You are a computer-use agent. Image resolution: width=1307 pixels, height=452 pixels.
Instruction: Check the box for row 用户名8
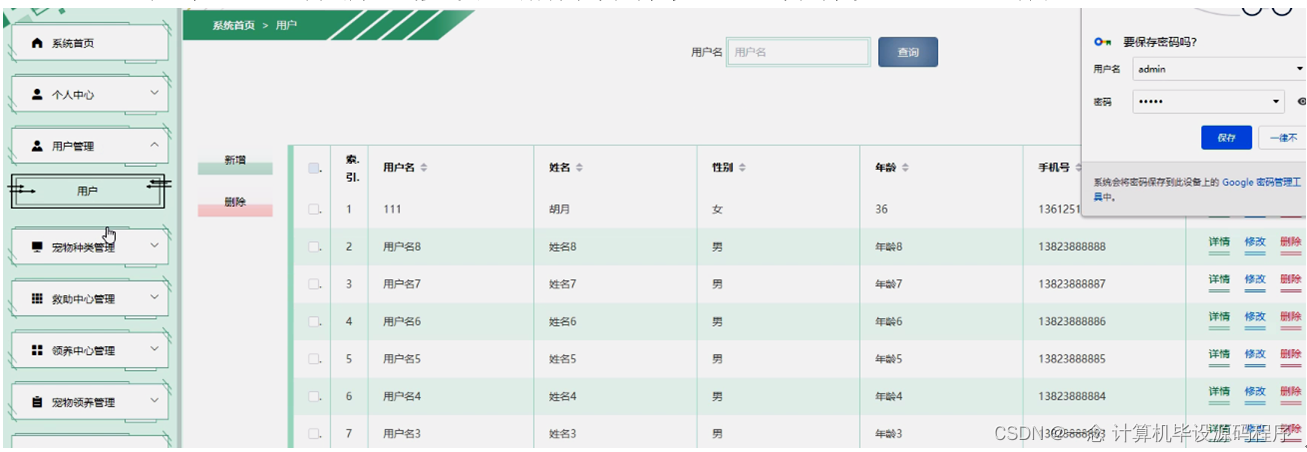313,247
